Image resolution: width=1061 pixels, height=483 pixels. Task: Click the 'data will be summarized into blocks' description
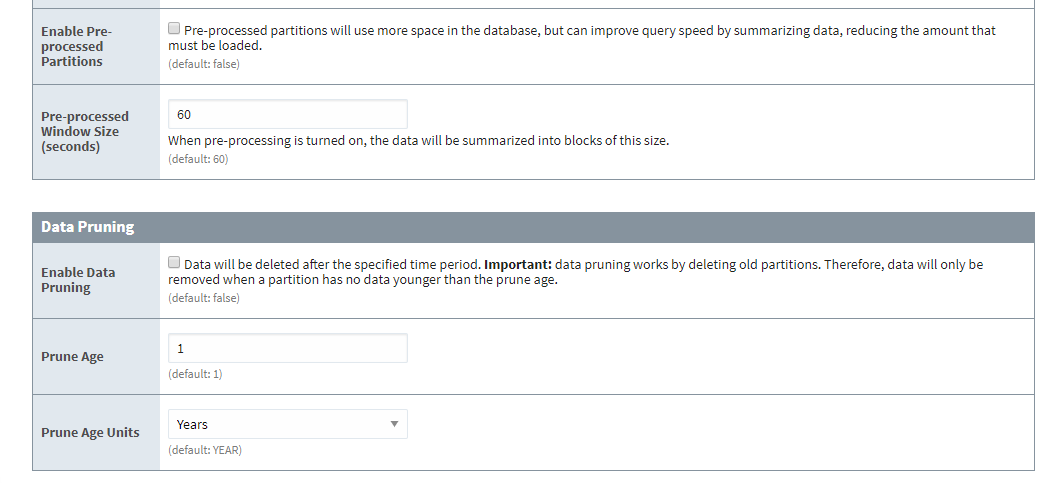(418, 141)
